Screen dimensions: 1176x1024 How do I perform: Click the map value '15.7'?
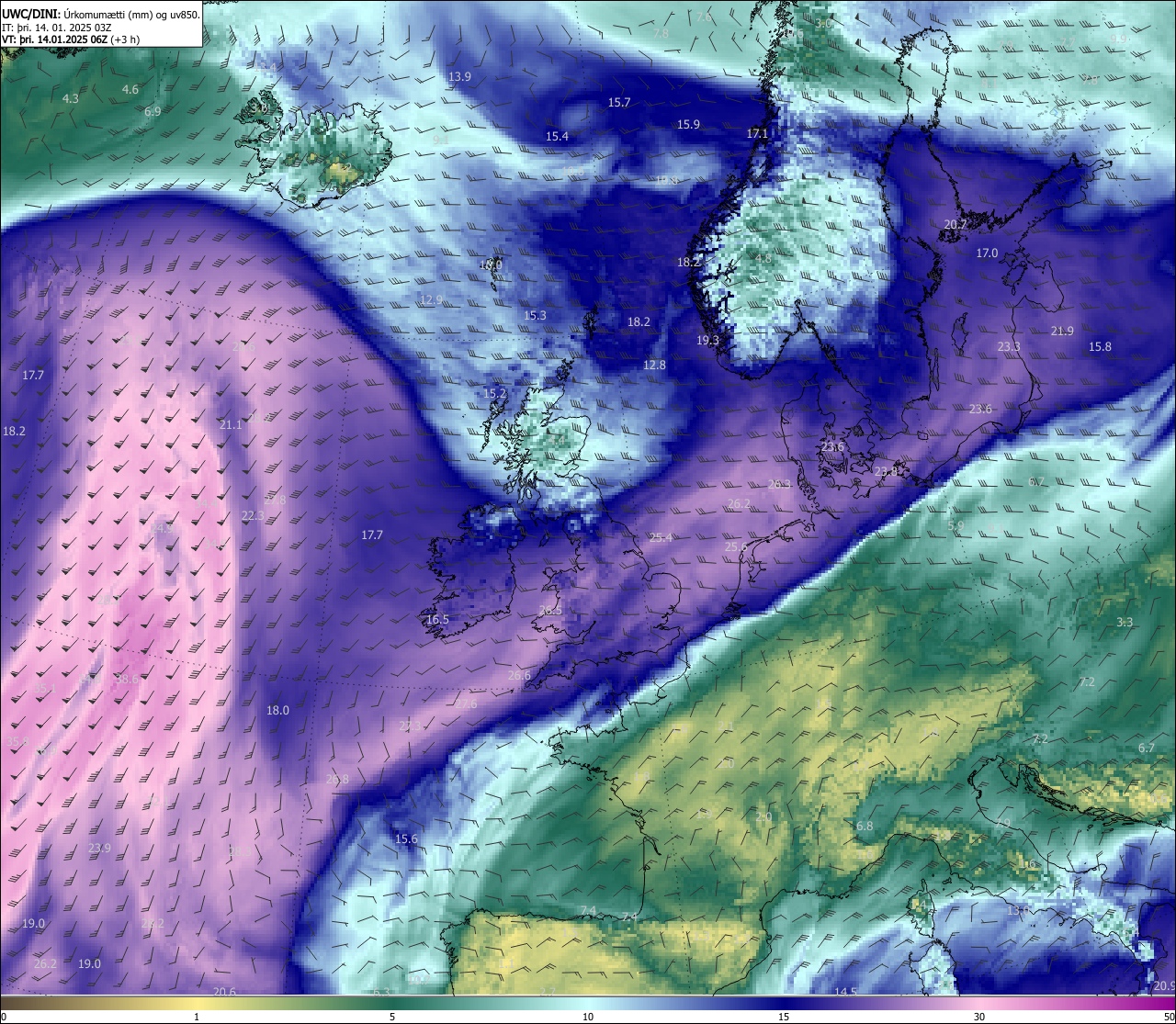click(x=619, y=102)
